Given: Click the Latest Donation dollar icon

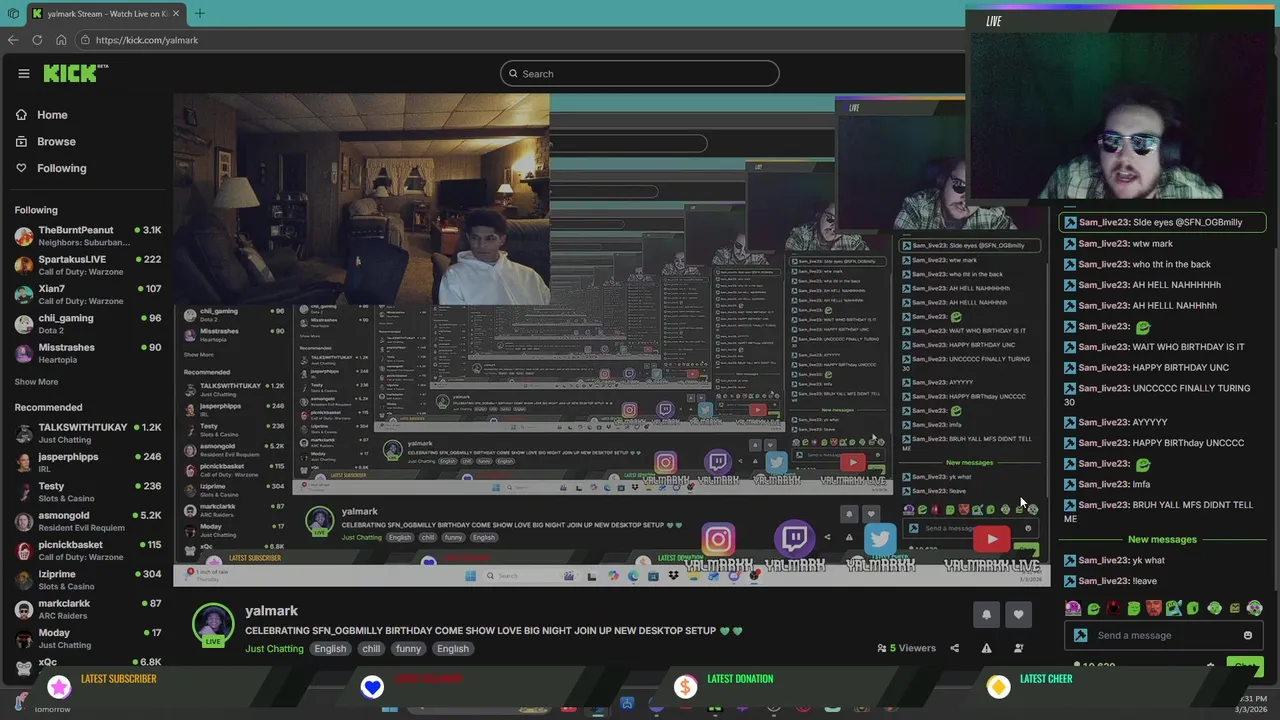Looking at the screenshot, I should (685, 686).
